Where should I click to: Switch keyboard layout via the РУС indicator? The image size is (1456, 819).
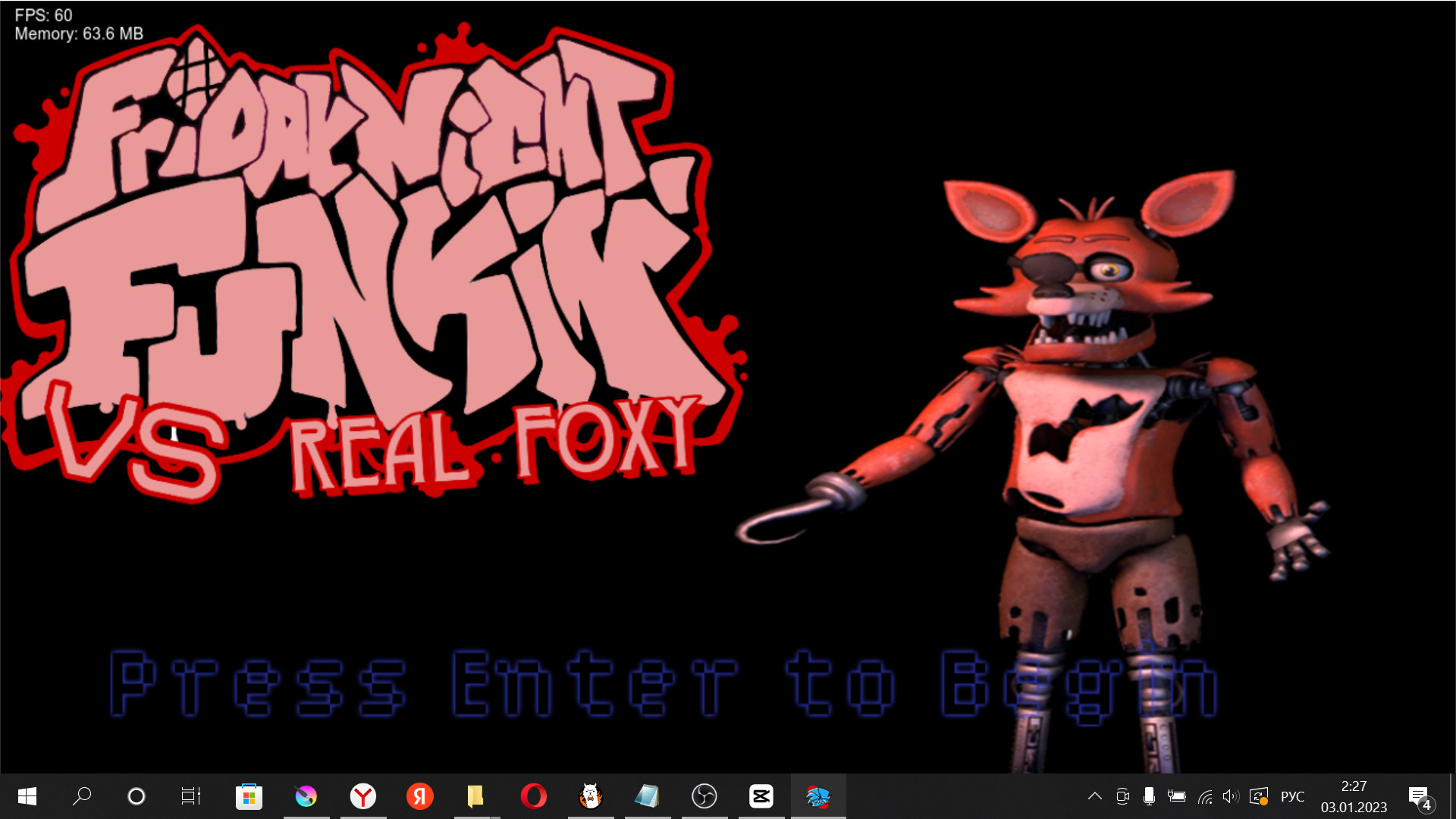pyautogui.click(x=1291, y=796)
